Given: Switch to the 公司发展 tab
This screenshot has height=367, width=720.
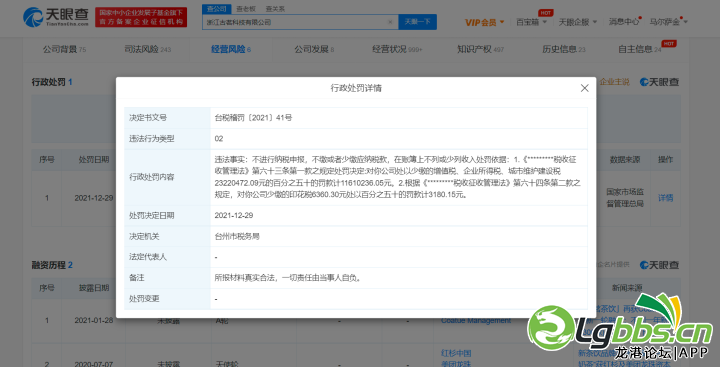Looking at the screenshot, I should click(x=314, y=49).
